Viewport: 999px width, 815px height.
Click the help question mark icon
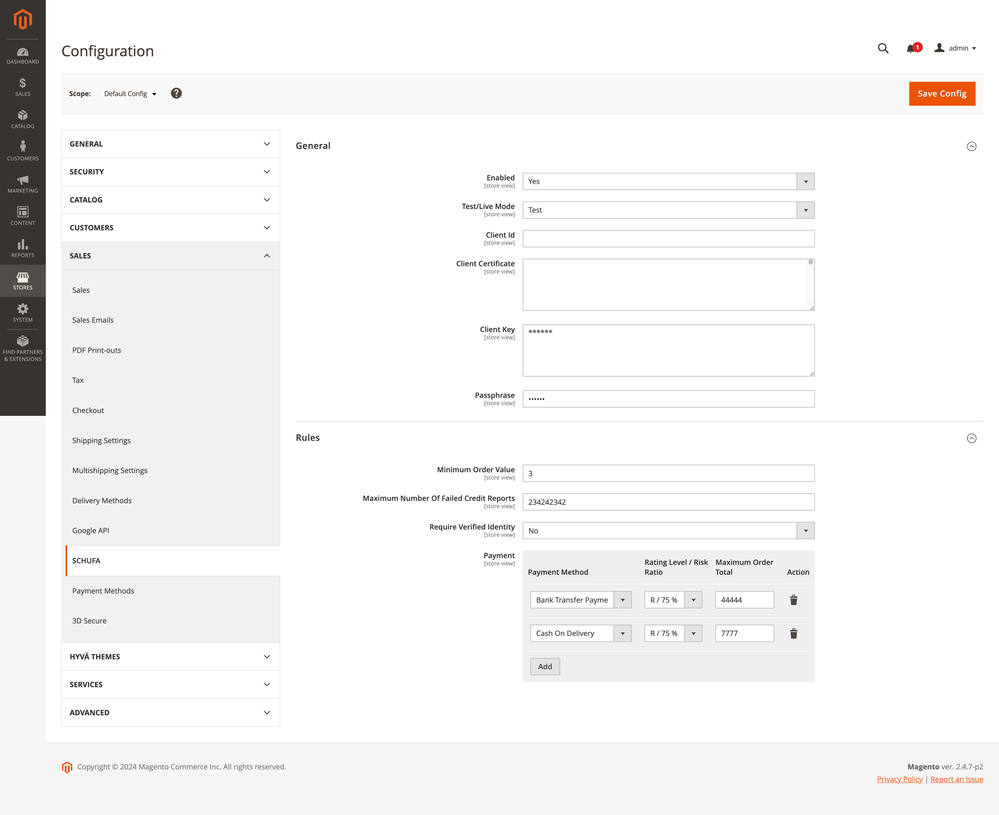[176, 93]
